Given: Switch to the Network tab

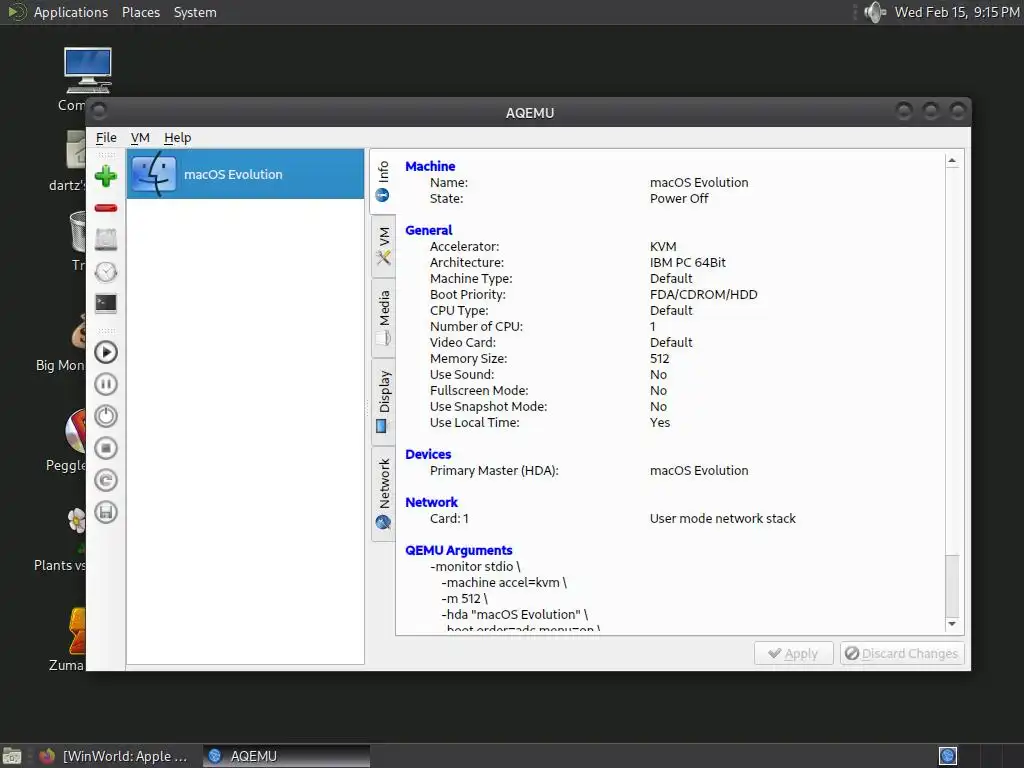Looking at the screenshot, I should tap(383, 494).
